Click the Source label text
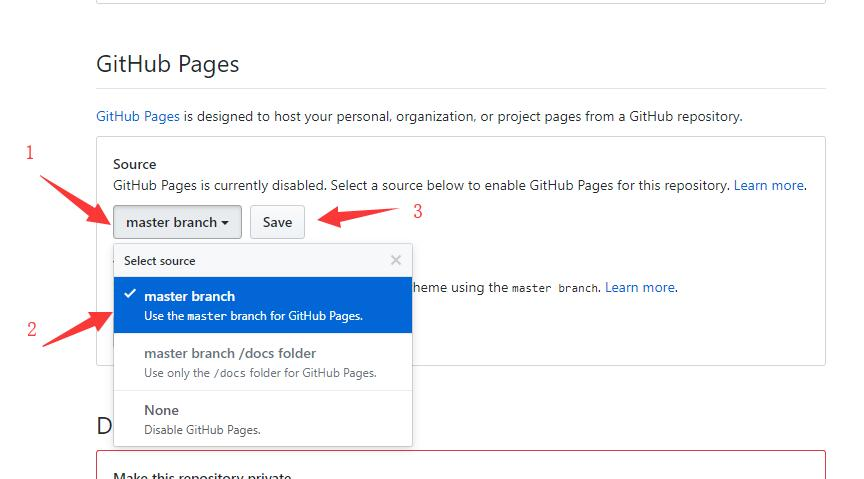This screenshot has width=864, height=479. pos(134,164)
